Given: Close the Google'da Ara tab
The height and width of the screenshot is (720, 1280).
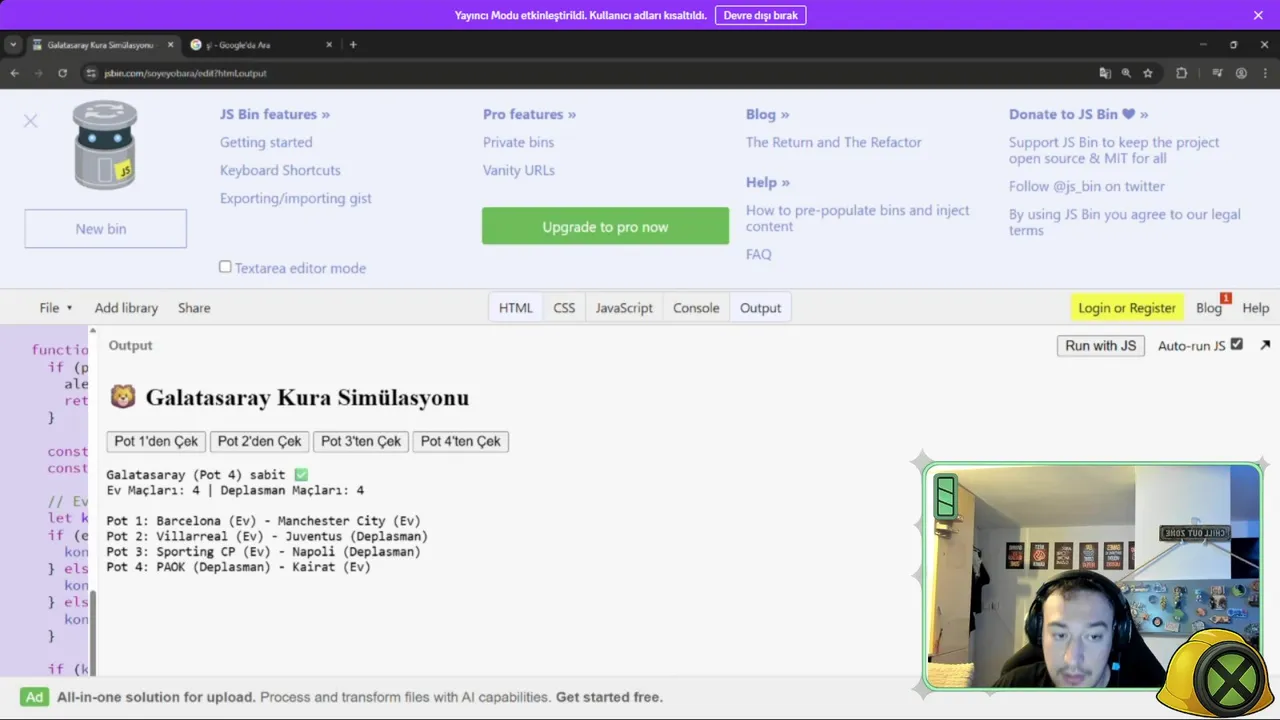Looking at the screenshot, I should (x=329, y=45).
